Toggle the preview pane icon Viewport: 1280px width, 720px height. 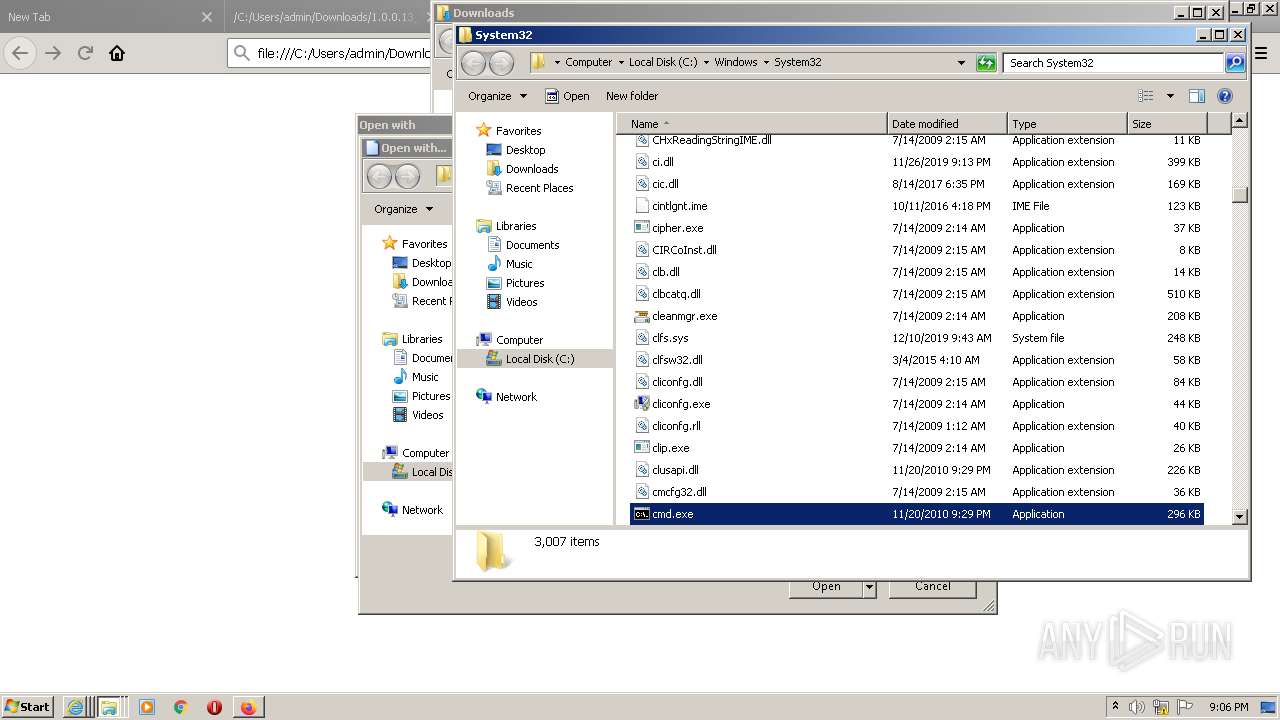[1196, 96]
